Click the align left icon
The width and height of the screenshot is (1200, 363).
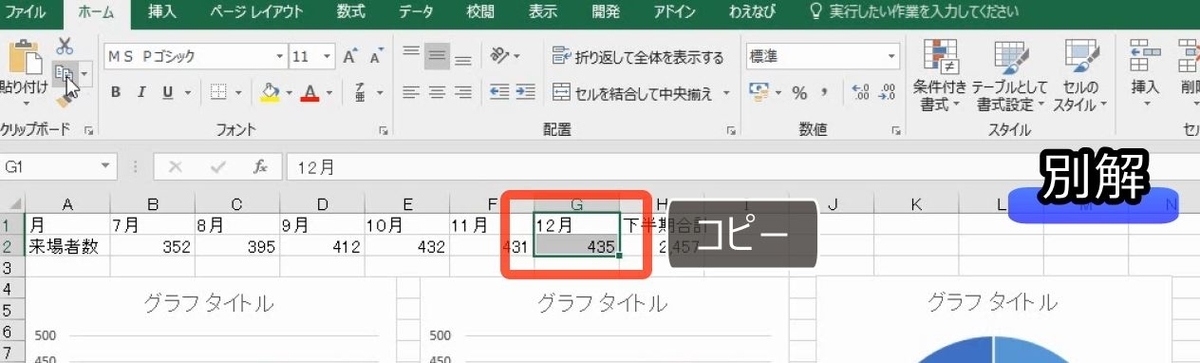(x=411, y=93)
